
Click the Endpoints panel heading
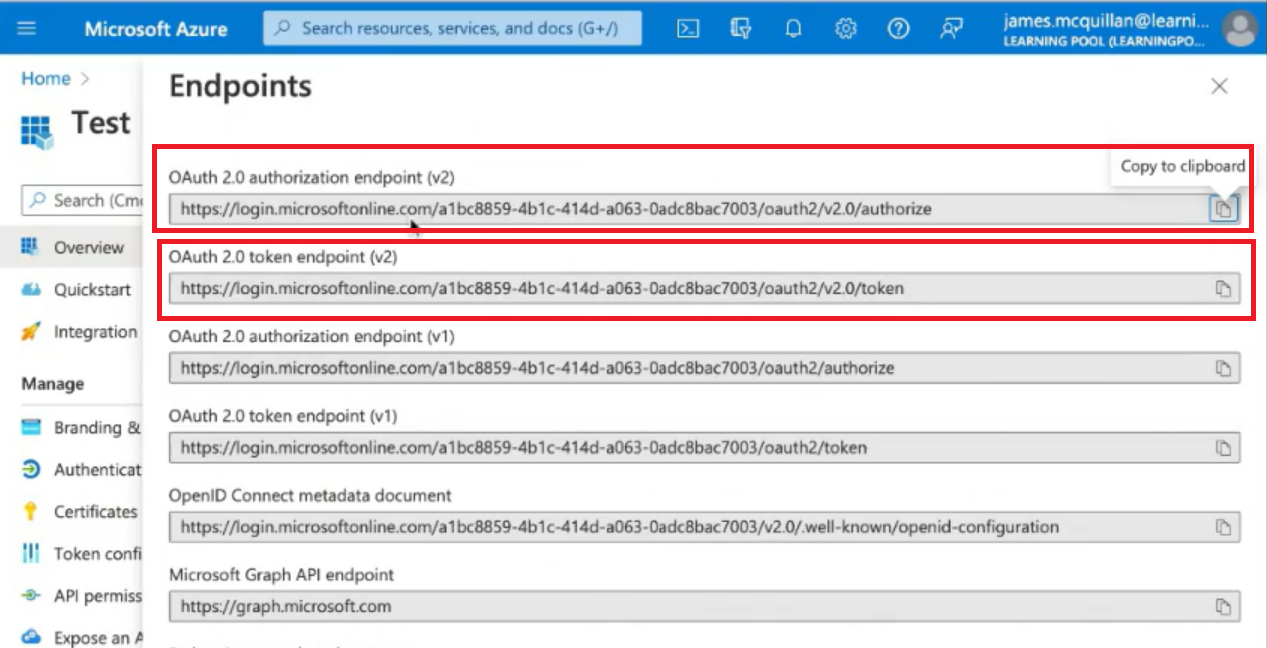[x=240, y=86]
